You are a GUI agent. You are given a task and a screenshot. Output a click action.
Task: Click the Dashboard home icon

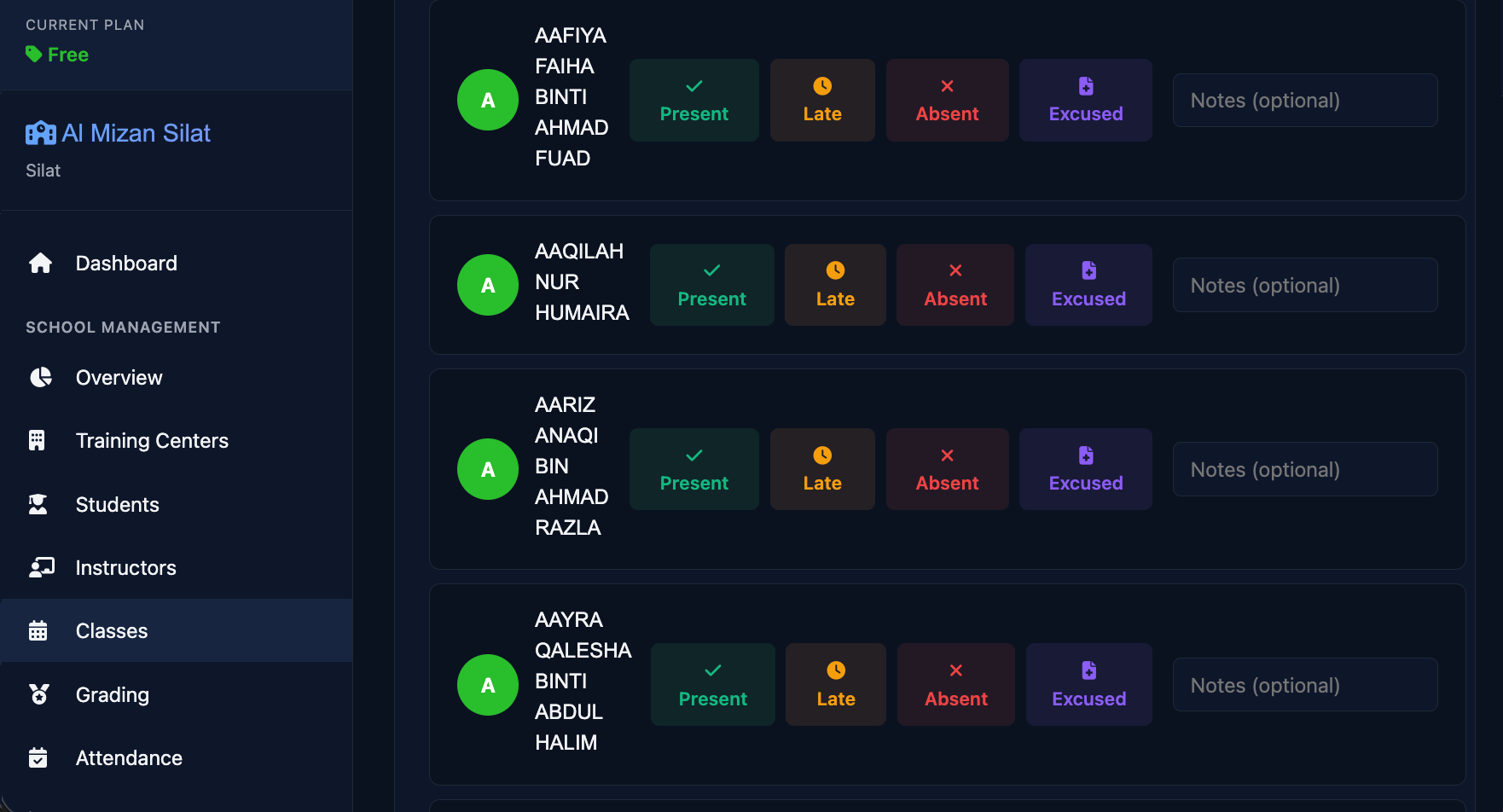pyautogui.click(x=40, y=263)
